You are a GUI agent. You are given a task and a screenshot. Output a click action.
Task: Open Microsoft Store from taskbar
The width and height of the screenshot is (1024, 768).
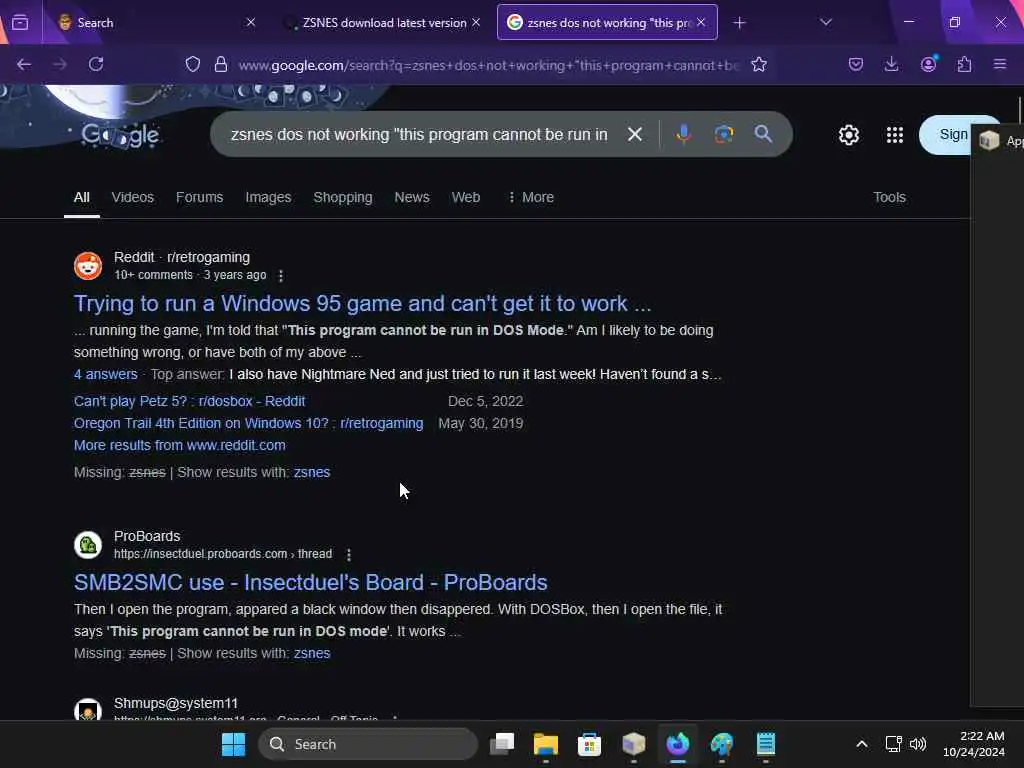pyautogui.click(x=589, y=744)
